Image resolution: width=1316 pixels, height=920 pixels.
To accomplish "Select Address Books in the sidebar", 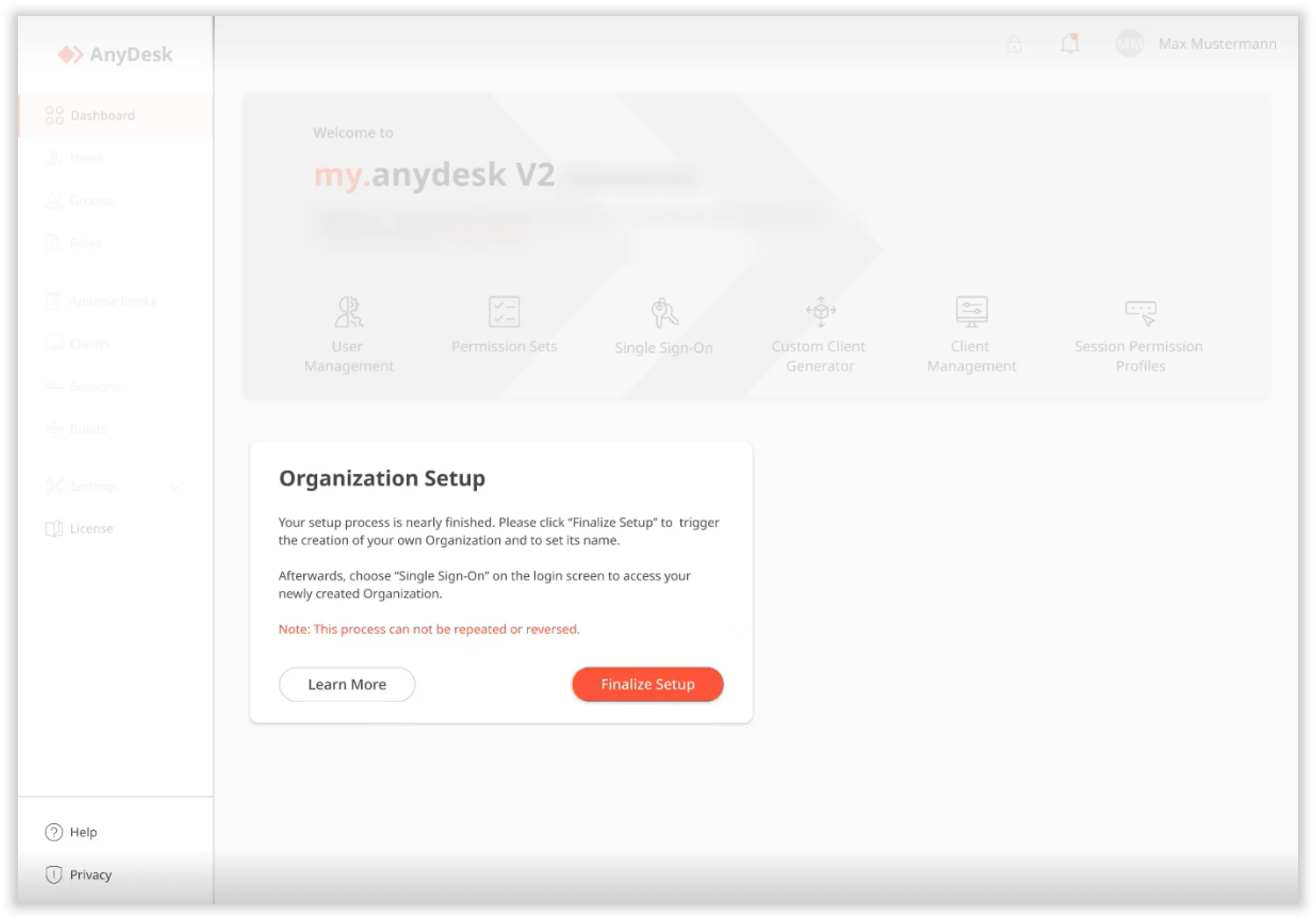I will pyautogui.click(x=115, y=301).
